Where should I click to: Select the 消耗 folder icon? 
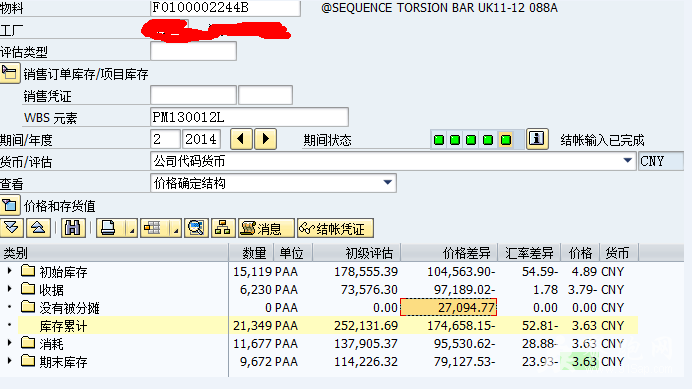[28, 342]
